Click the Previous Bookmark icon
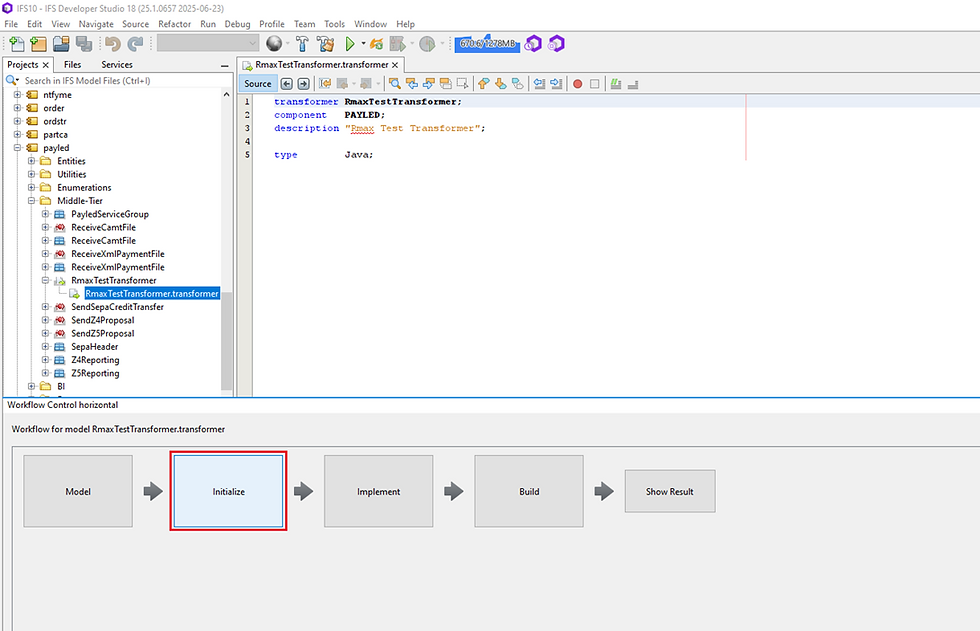The width and height of the screenshot is (980, 631). [484, 84]
